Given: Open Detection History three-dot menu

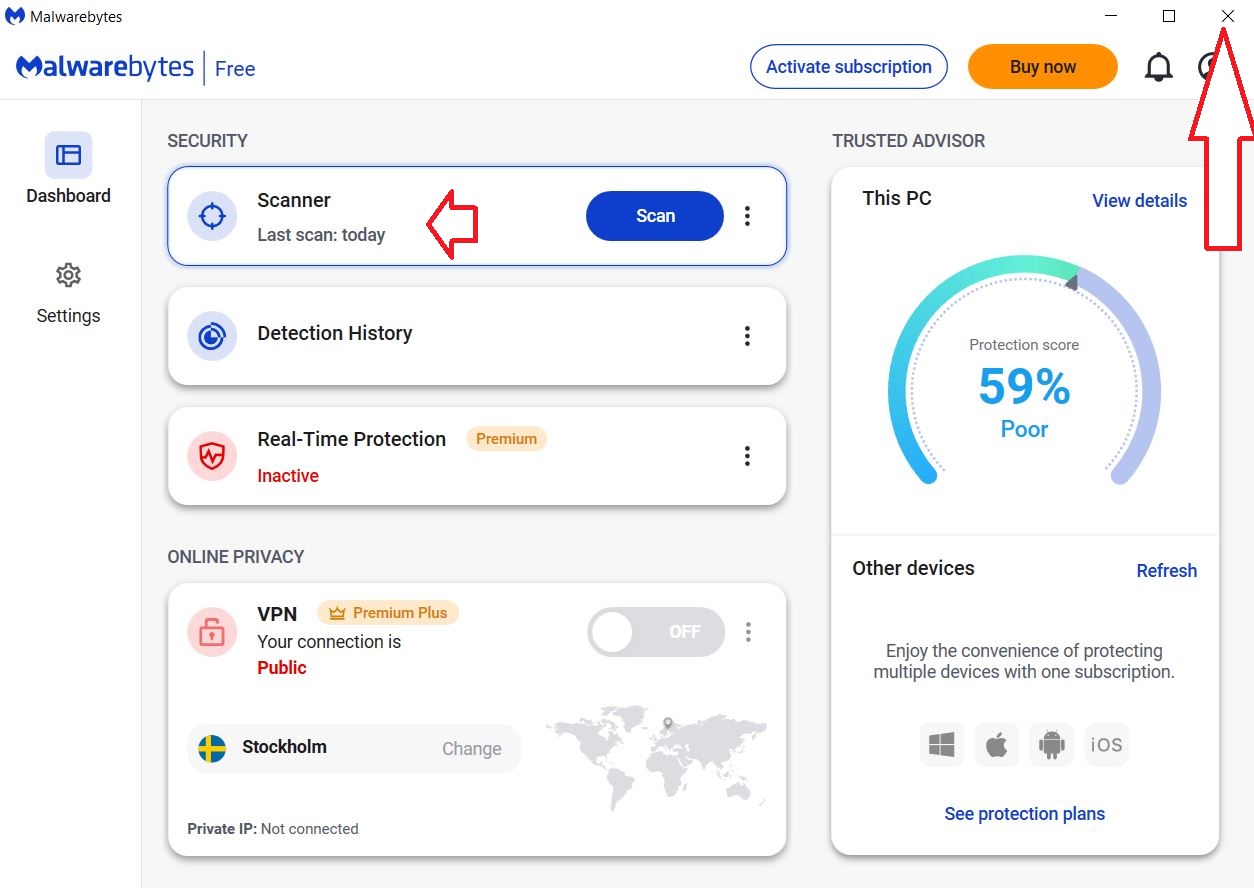Looking at the screenshot, I should [x=747, y=336].
